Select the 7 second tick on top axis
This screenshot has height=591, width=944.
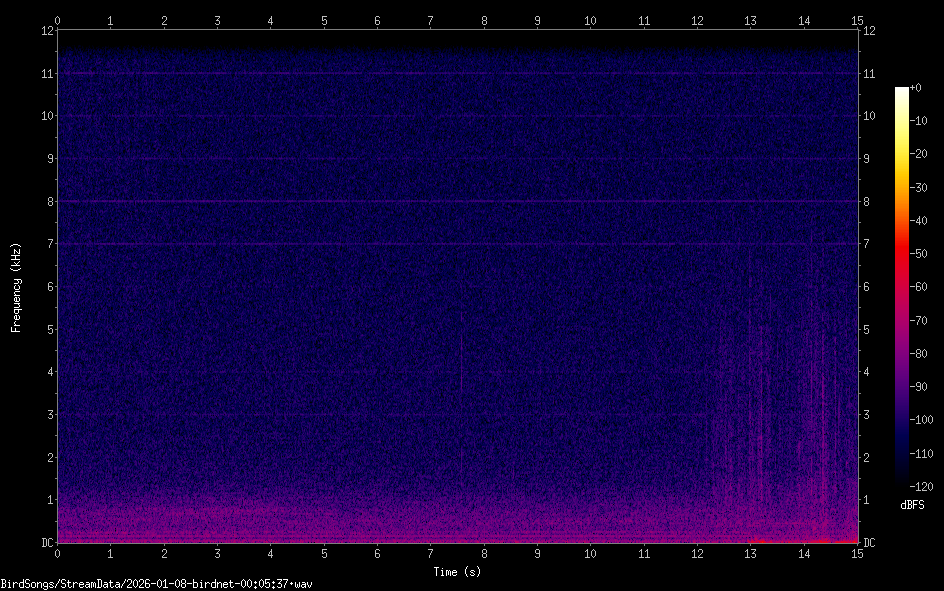point(430,20)
